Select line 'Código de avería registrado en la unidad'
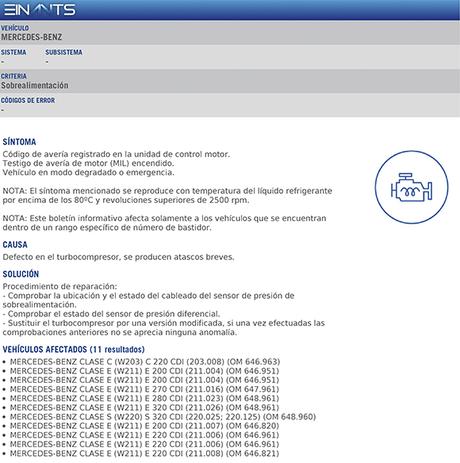 click(116, 154)
